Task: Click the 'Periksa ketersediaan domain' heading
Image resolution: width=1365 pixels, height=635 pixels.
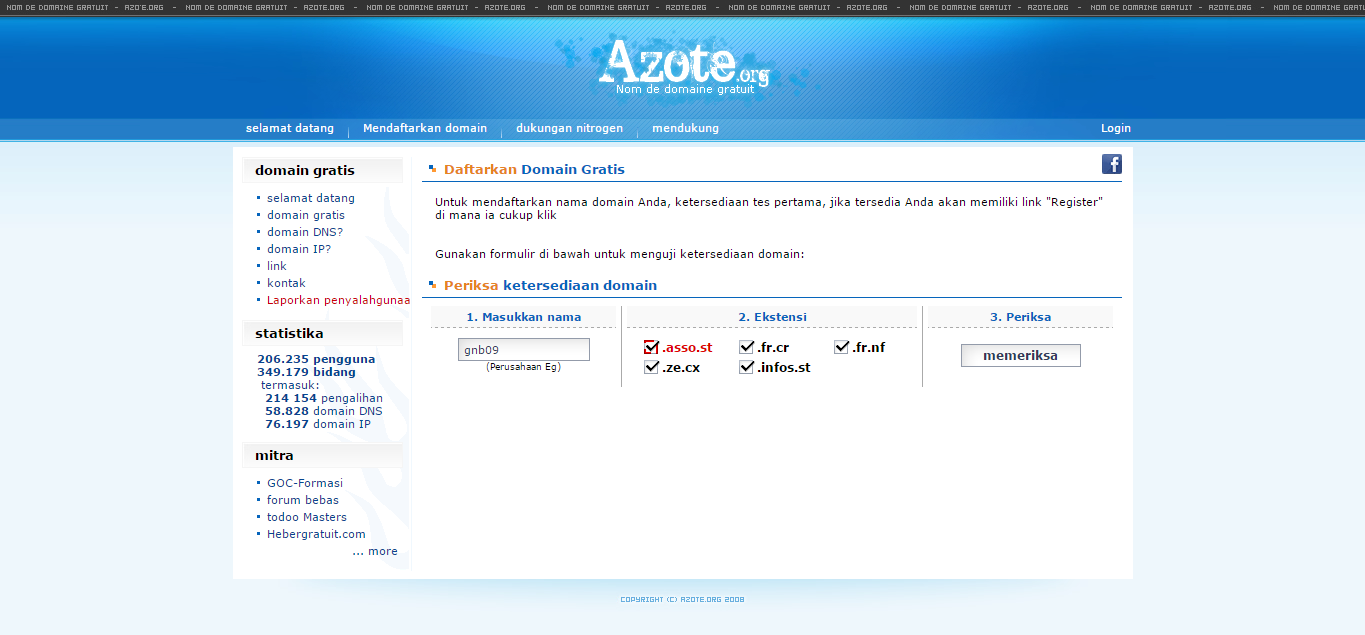Action: [x=550, y=285]
